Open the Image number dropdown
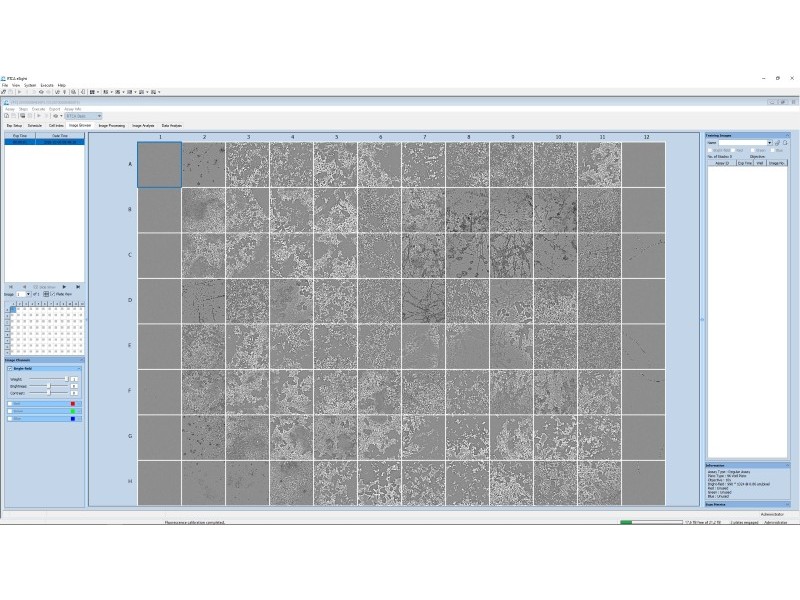 29,294
